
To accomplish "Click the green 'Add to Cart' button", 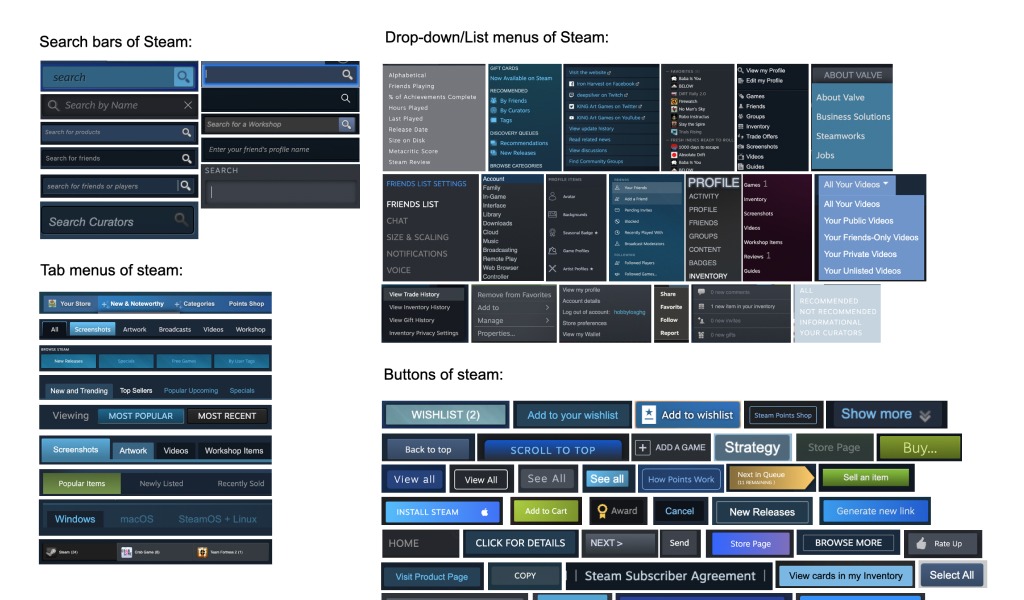I will coord(545,511).
